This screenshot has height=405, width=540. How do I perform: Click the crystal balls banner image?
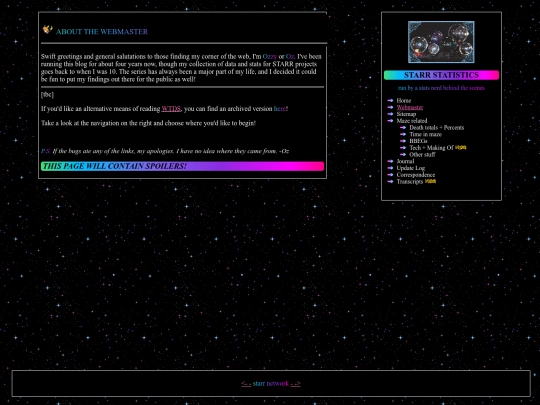(441, 42)
